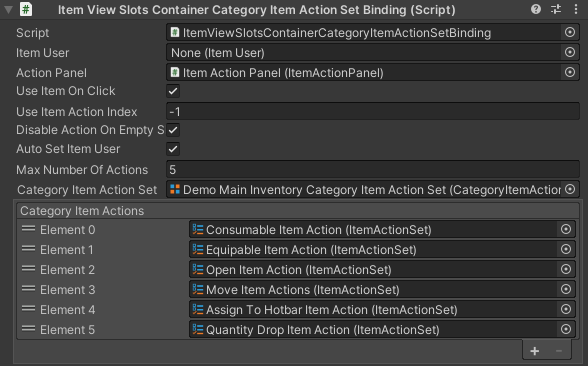Remove list element with minus button
This screenshot has height=366, width=588.
[559, 351]
